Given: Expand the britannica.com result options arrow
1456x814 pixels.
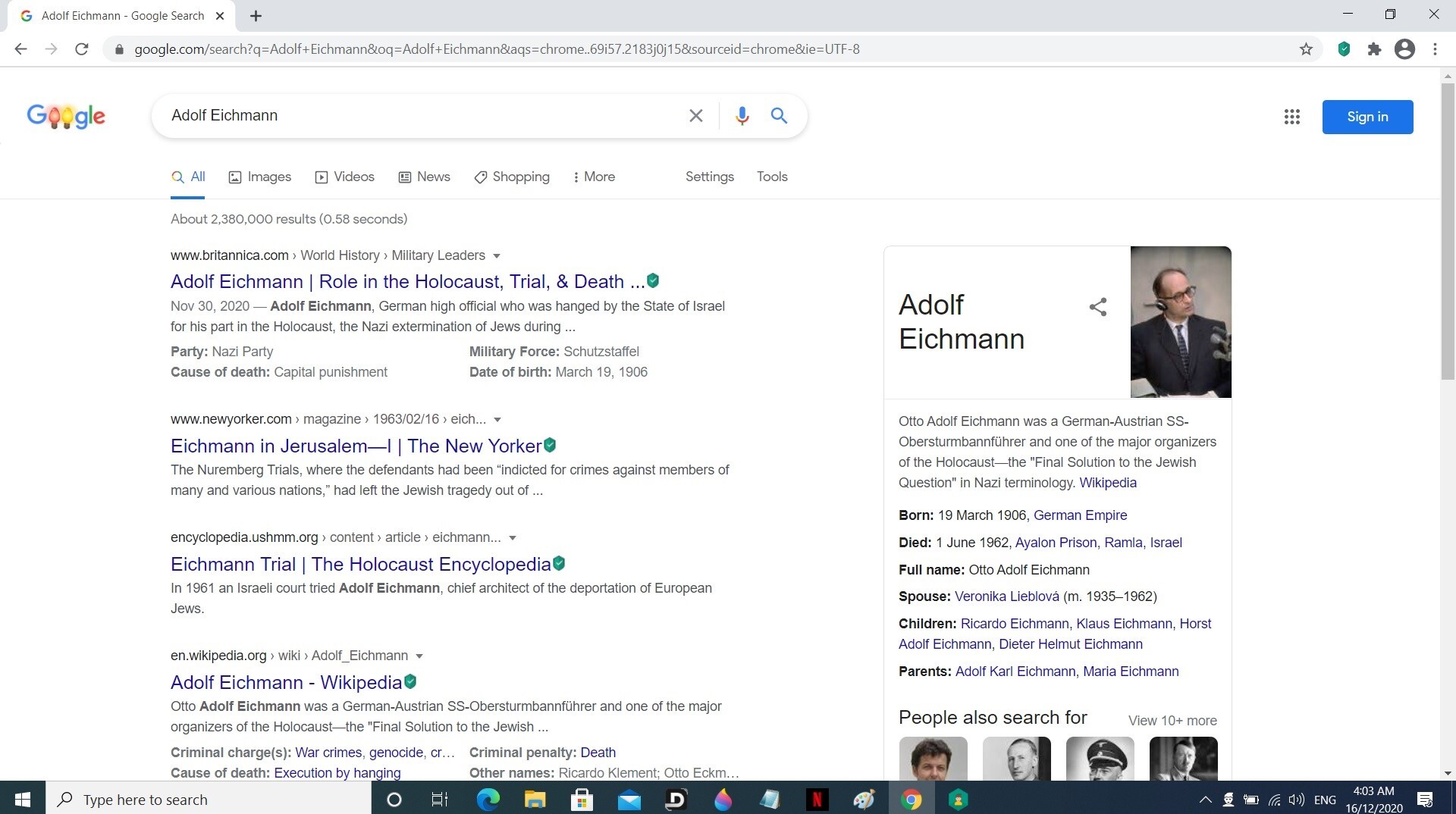Looking at the screenshot, I should [497, 256].
